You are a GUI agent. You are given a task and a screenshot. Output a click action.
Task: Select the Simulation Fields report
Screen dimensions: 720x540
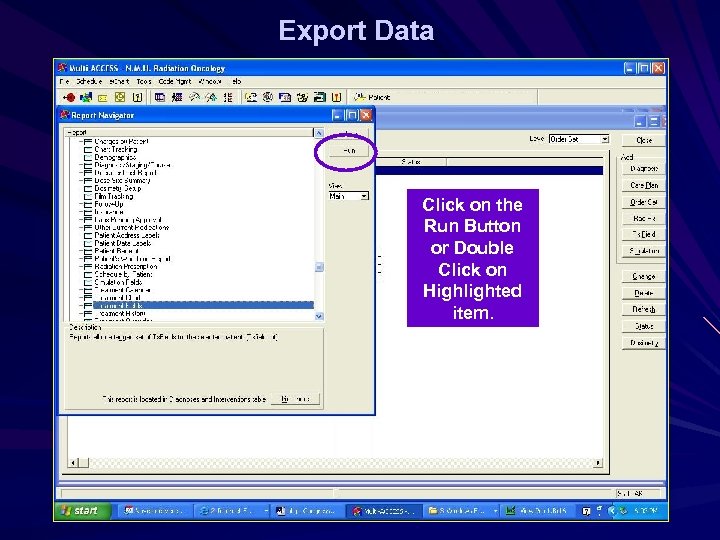[x=118, y=282]
